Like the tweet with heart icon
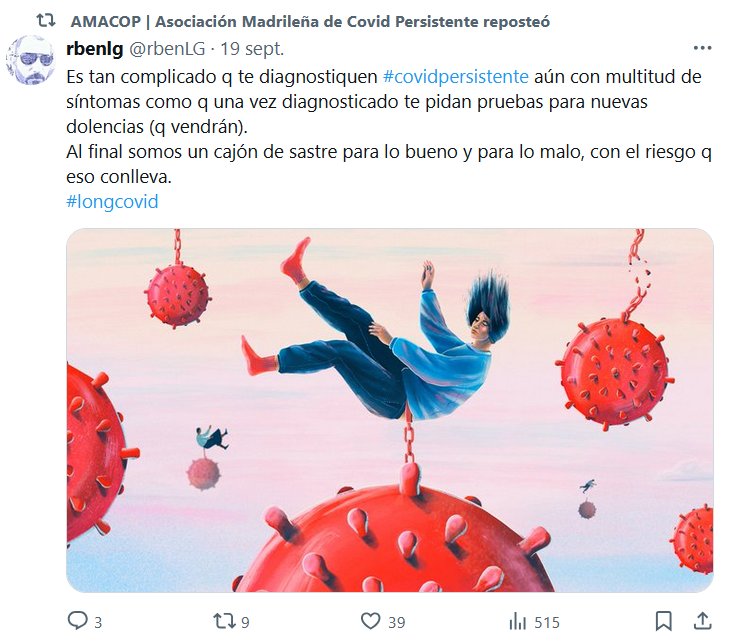The height and width of the screenshot is (642, 734). point(370,621)
